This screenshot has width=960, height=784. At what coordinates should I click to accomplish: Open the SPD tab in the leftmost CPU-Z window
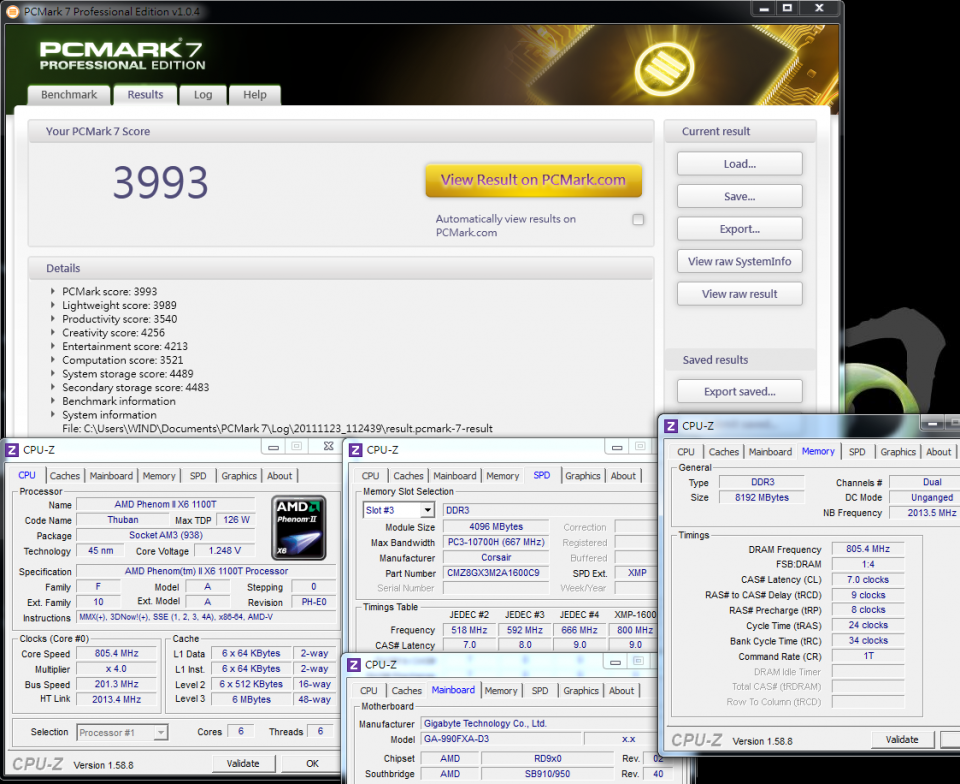click(197, 475)
